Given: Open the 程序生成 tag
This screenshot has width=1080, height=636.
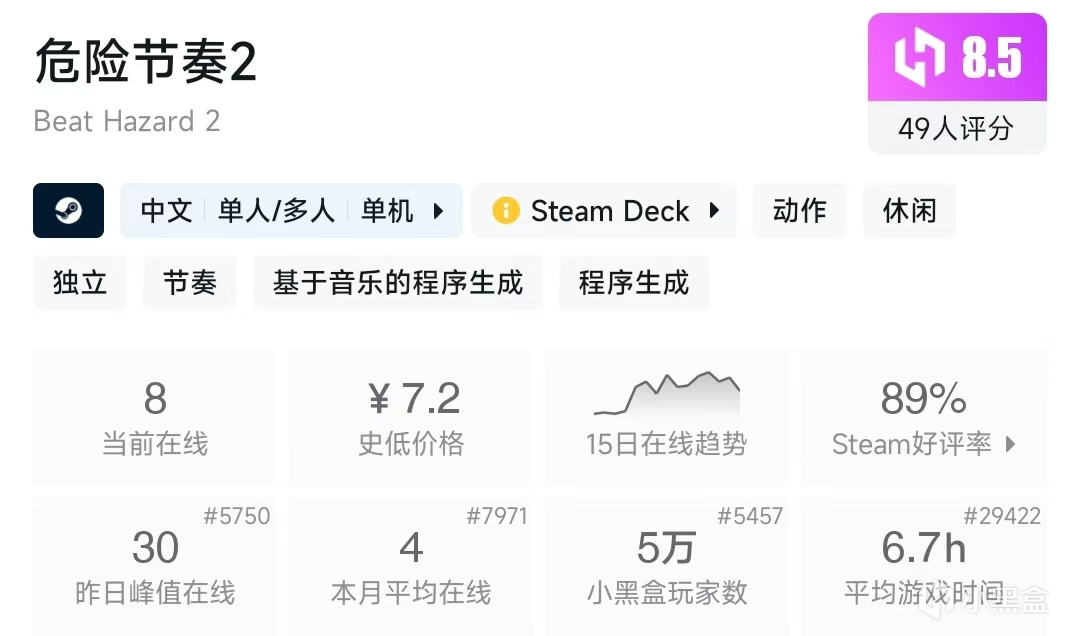Looking at the screenshot, I should click(634, 283).
